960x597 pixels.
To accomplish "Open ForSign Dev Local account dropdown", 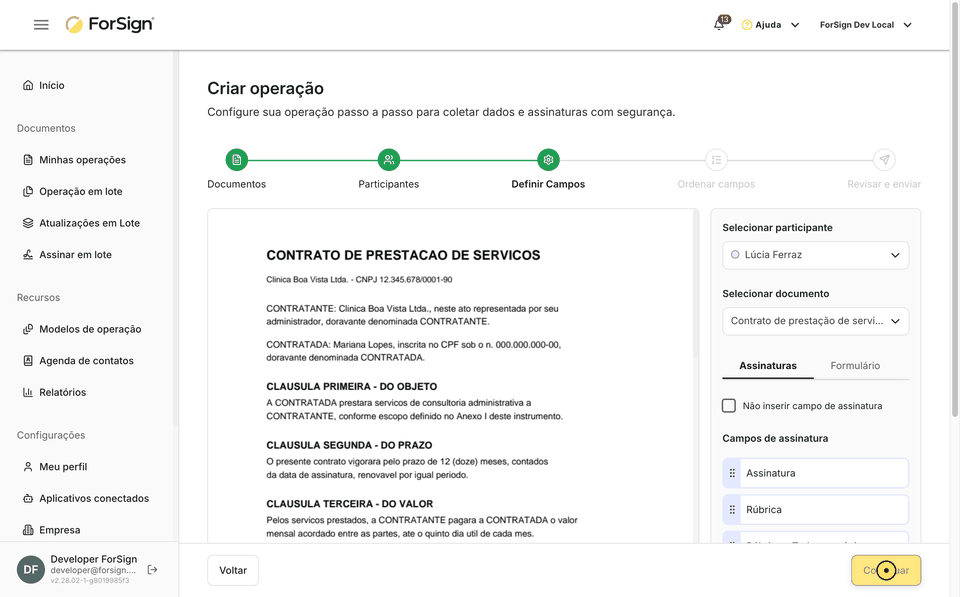I will [866, 25].
